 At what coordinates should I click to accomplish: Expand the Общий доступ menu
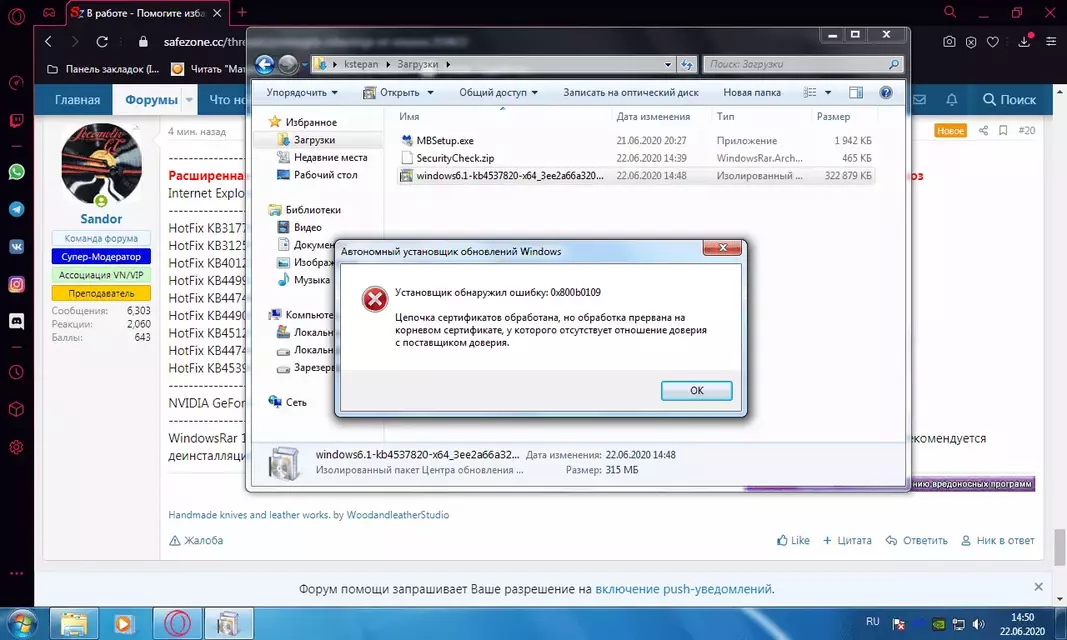click(498, 92)
